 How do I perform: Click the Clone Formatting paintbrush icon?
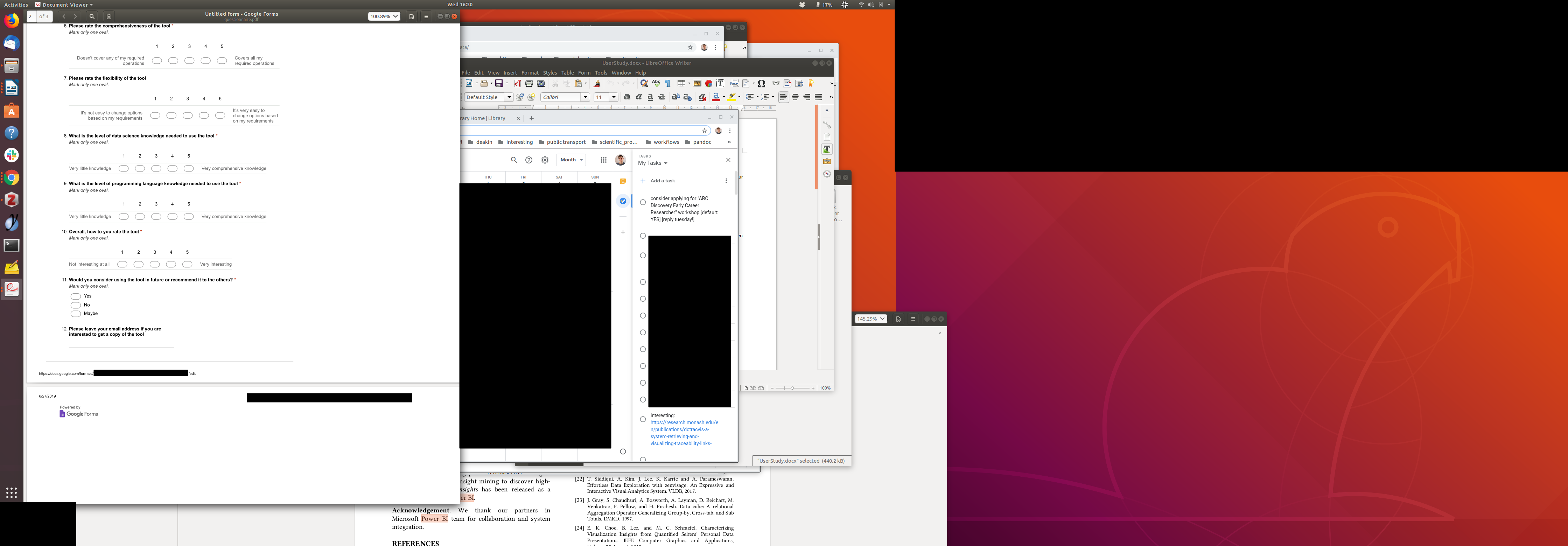point(596,83)
